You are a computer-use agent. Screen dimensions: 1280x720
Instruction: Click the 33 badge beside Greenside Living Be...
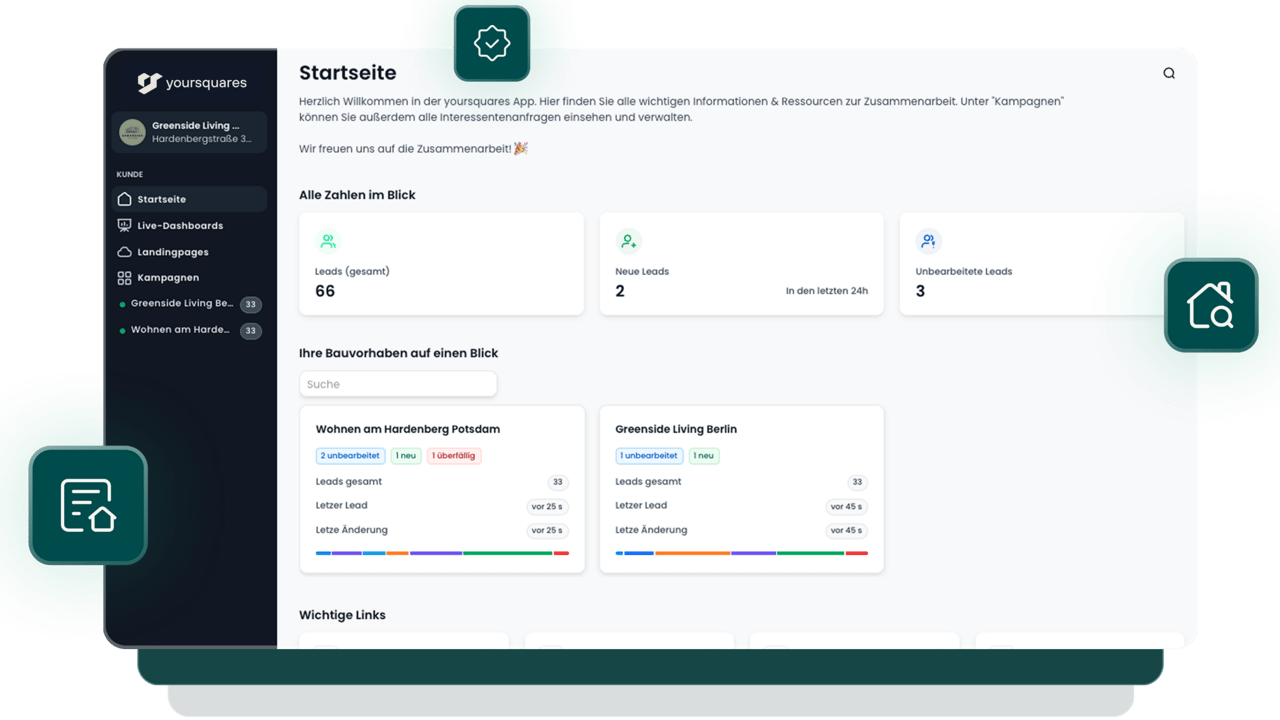251,304
